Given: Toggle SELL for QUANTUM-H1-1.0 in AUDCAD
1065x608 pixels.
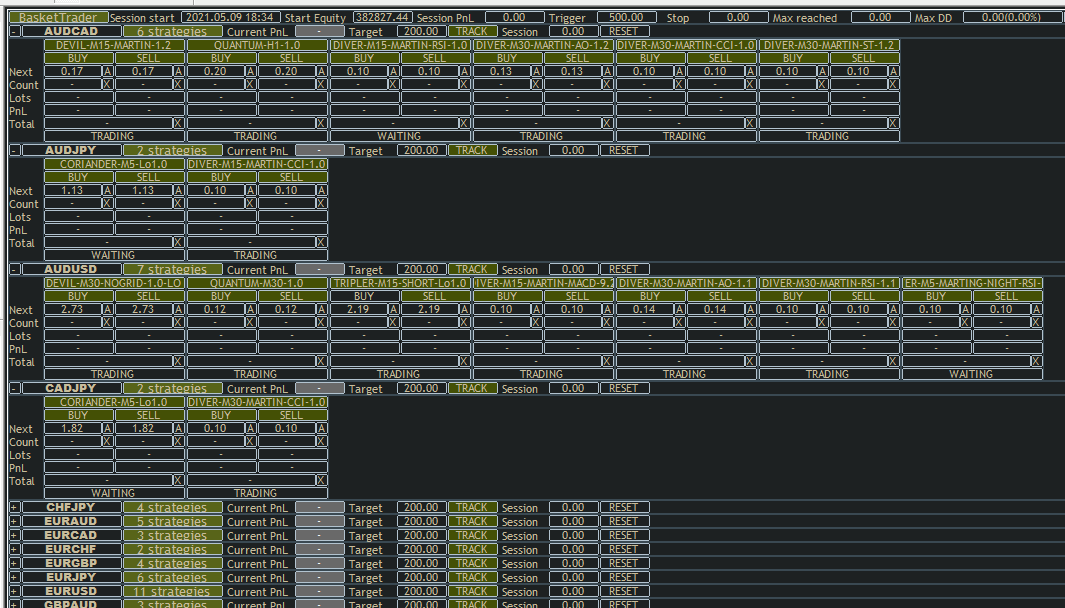Looking at the screenshot, I should click(291, 58).
